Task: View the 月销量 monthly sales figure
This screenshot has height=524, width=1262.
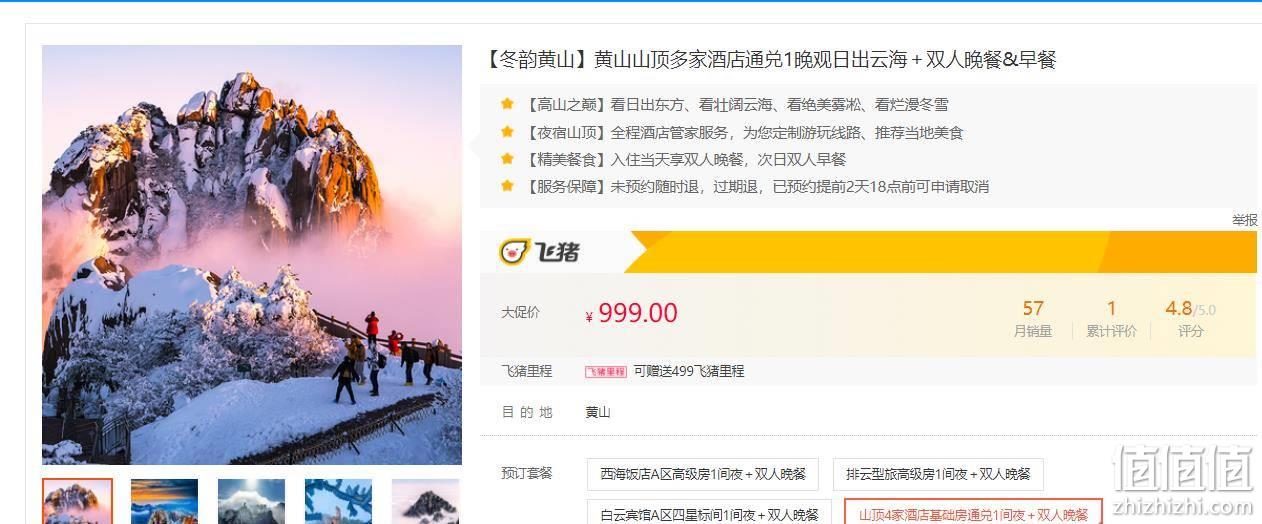Action: (x=1033, y=318)
